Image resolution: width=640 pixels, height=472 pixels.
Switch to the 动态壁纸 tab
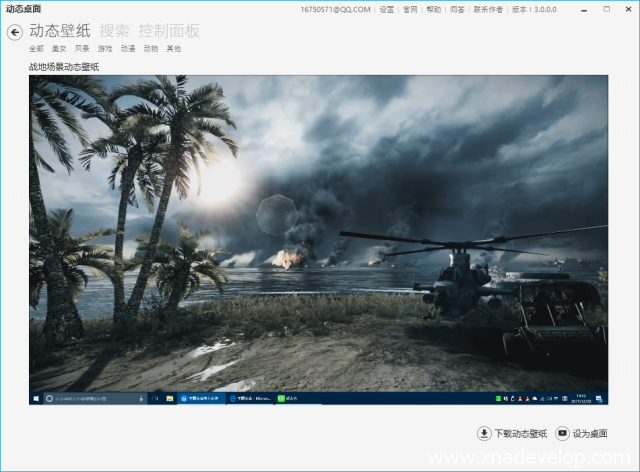[x=59, y=31]
